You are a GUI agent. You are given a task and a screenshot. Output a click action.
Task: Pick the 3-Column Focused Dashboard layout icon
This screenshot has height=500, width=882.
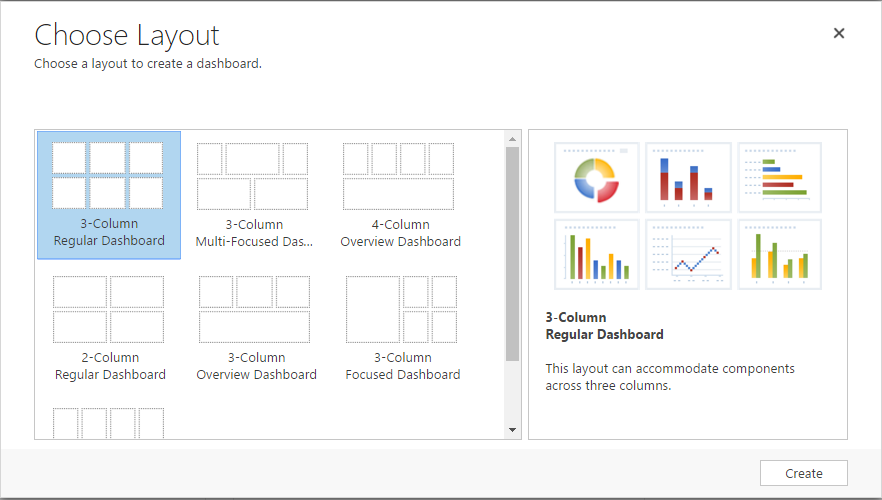coord(401,309)
